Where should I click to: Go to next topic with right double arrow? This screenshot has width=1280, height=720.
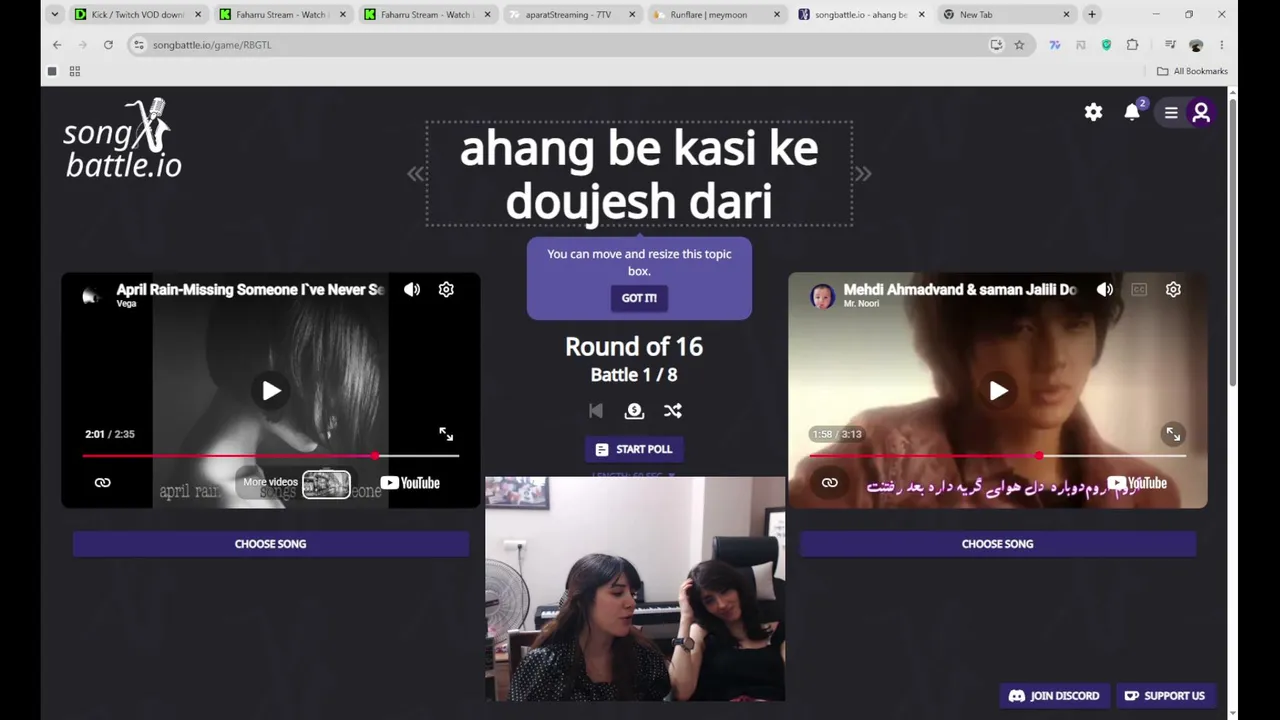point(862,174)
